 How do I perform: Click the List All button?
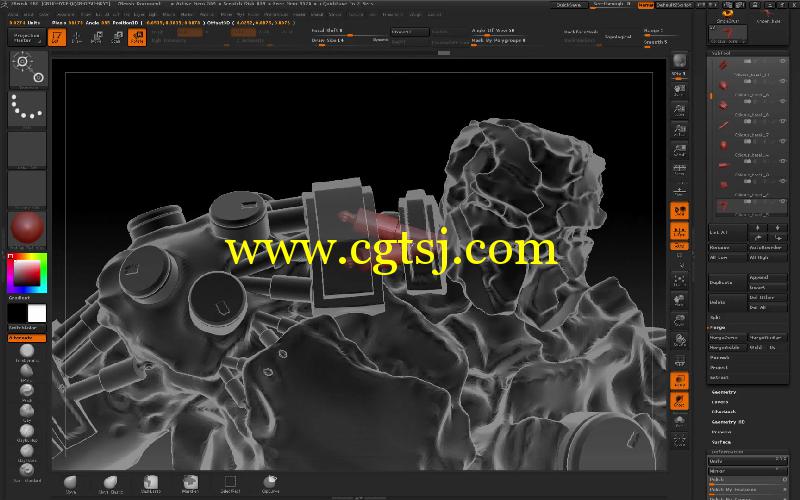[728, 233]
